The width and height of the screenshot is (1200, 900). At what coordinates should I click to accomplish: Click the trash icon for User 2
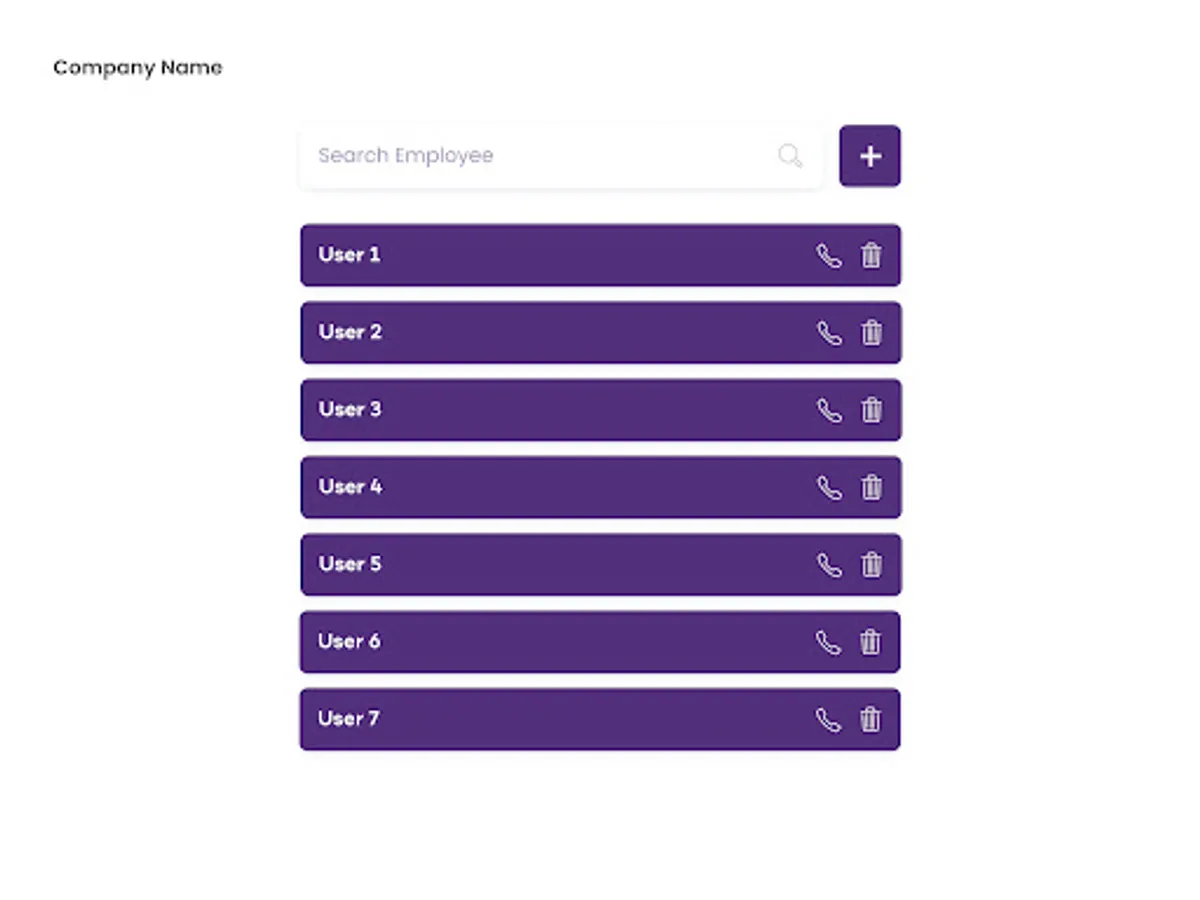tap(871, 333)
